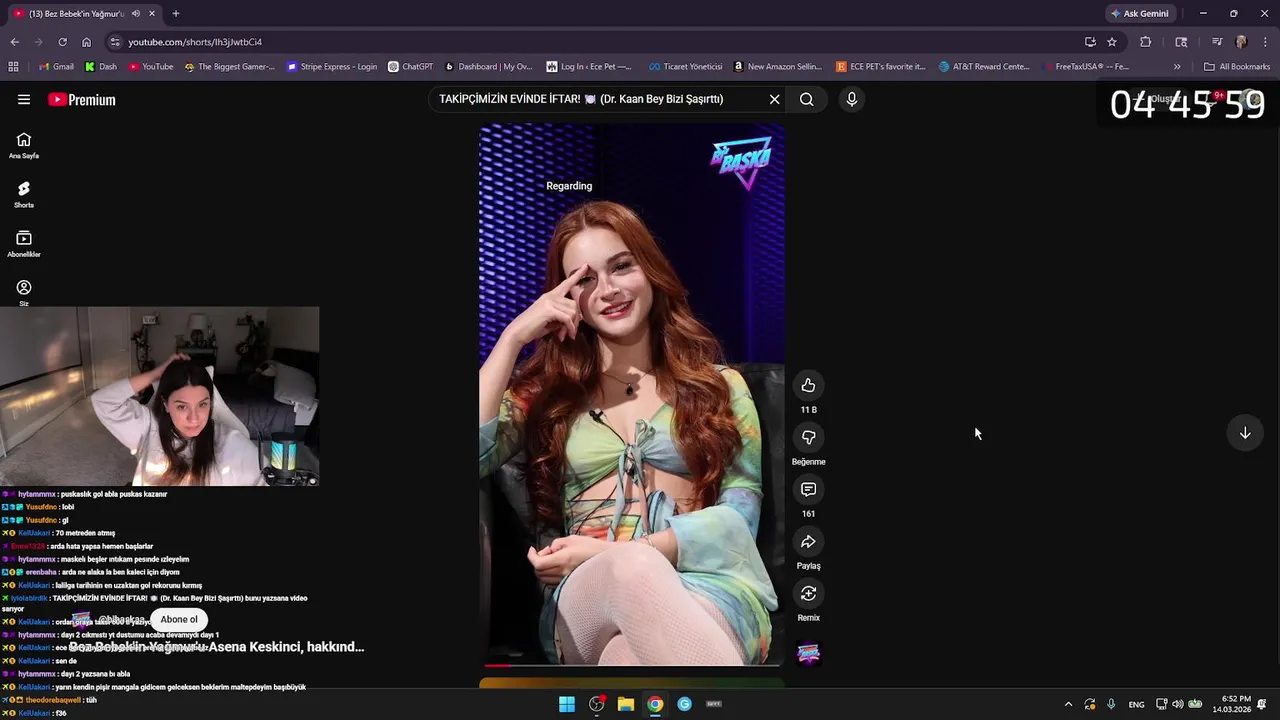Mute the tab via speaker icon
Viewport: 1280px width, 720px height.
coord(136,14)
